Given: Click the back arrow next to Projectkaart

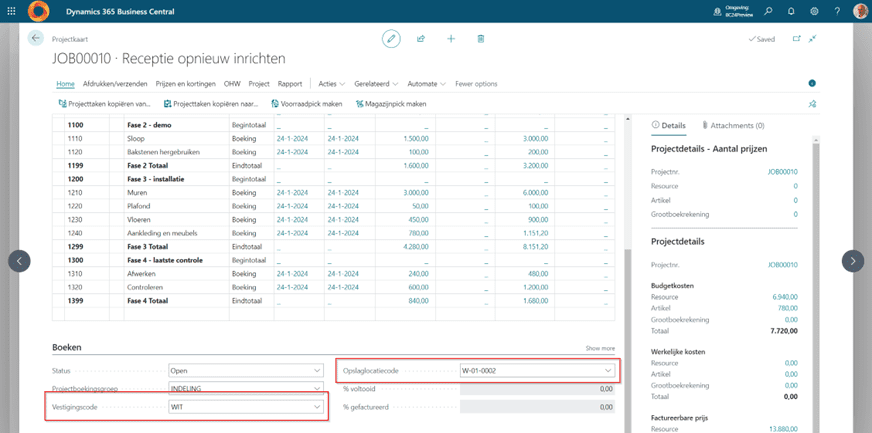Looking at the screenshot, I should coord(36,38).
